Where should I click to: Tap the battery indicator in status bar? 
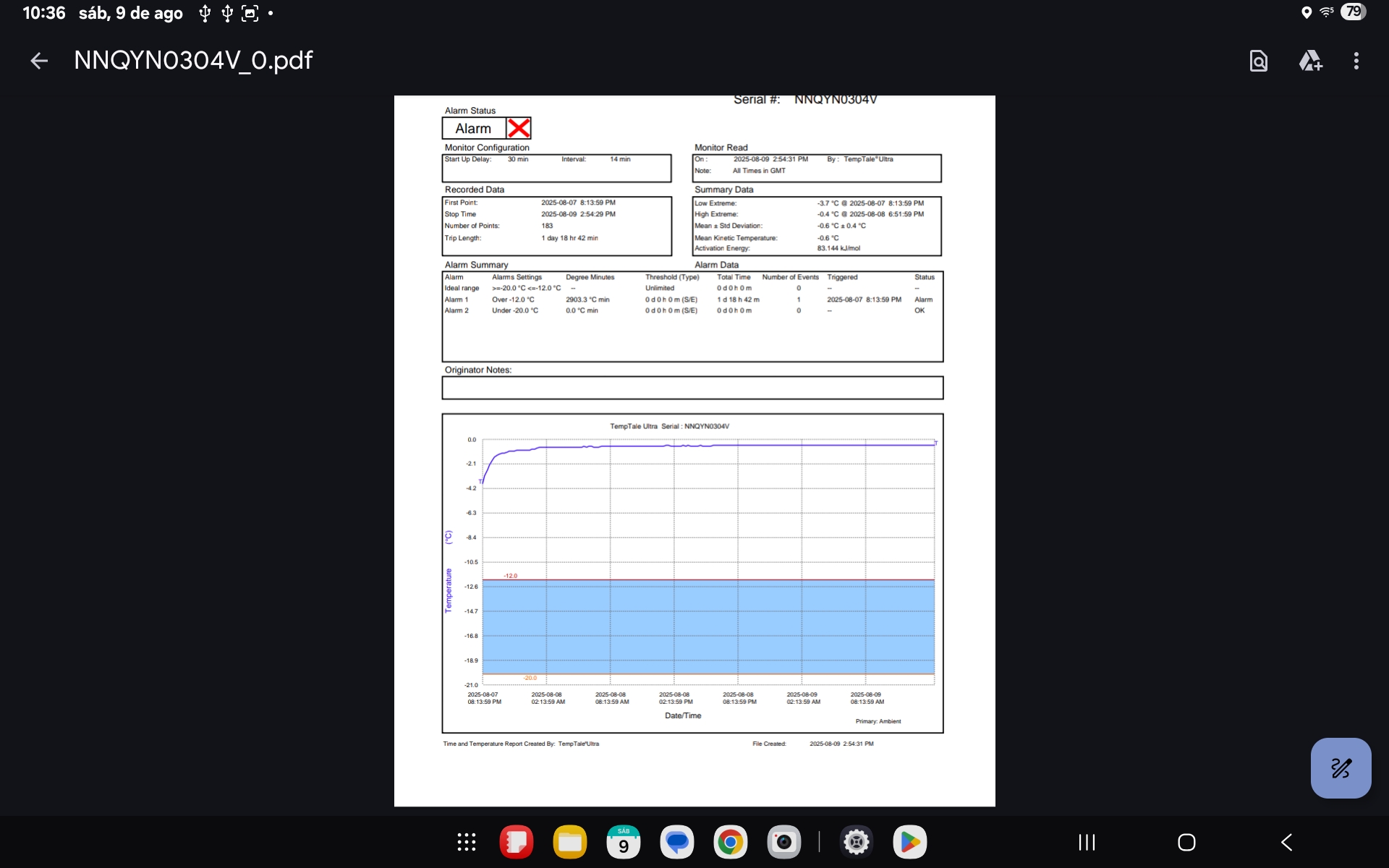tap(1353, 12)
